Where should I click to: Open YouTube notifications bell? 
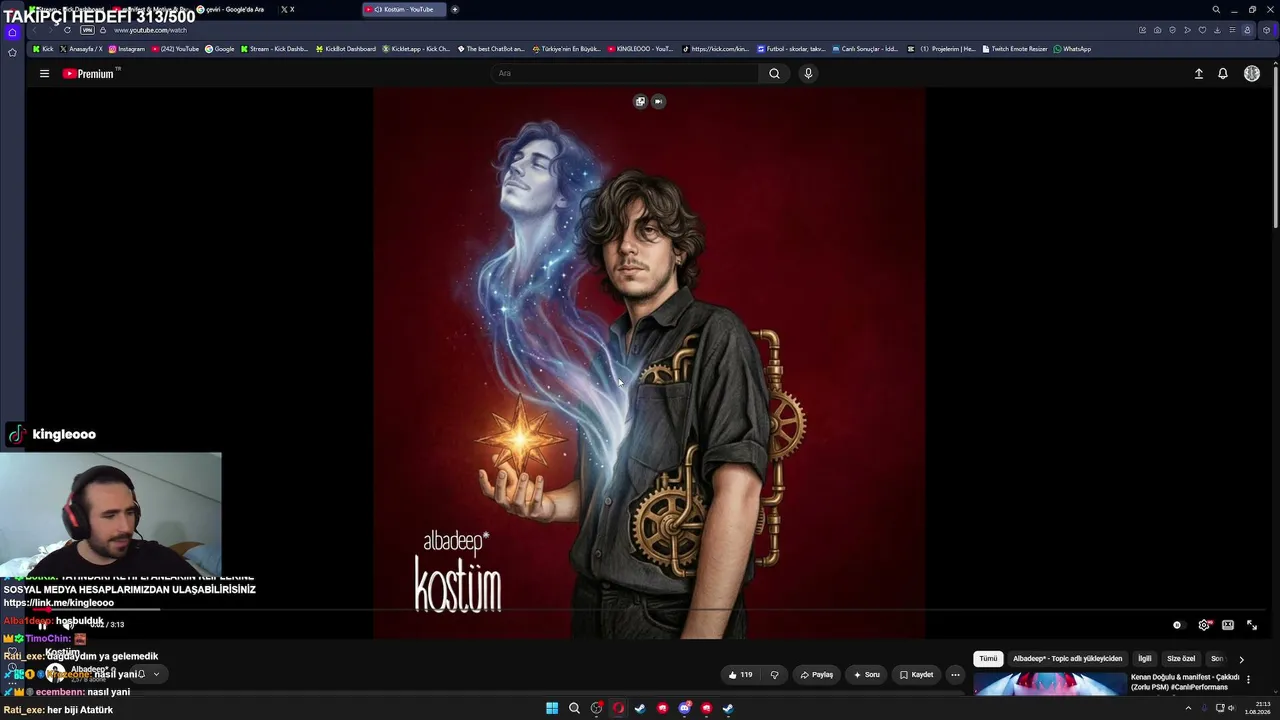[x=1222, y=73]
